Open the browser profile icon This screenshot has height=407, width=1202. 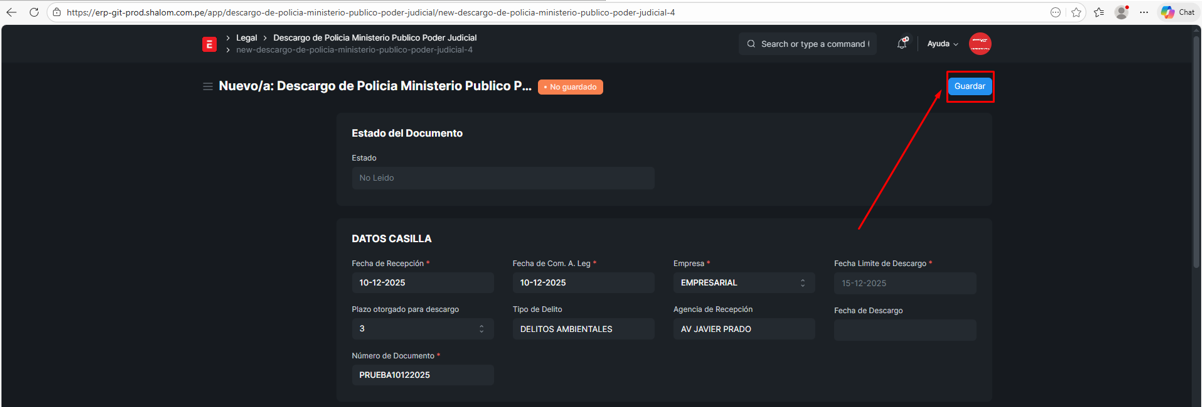click(x=1121, y=12)
